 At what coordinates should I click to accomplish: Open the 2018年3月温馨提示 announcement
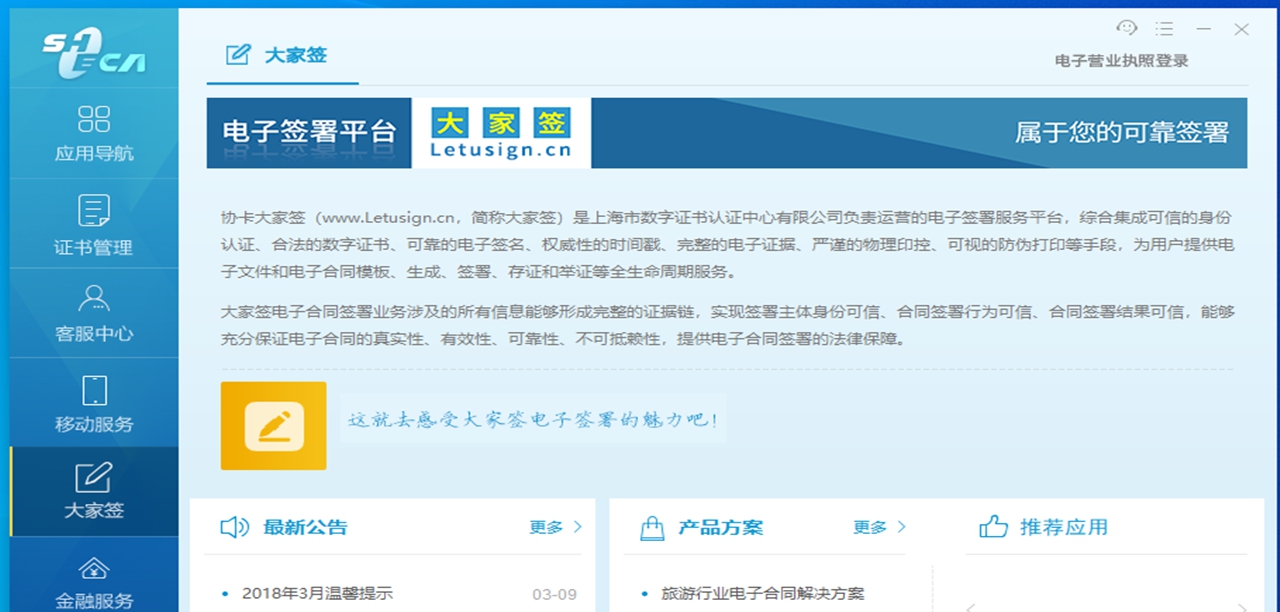coord(317,593)
